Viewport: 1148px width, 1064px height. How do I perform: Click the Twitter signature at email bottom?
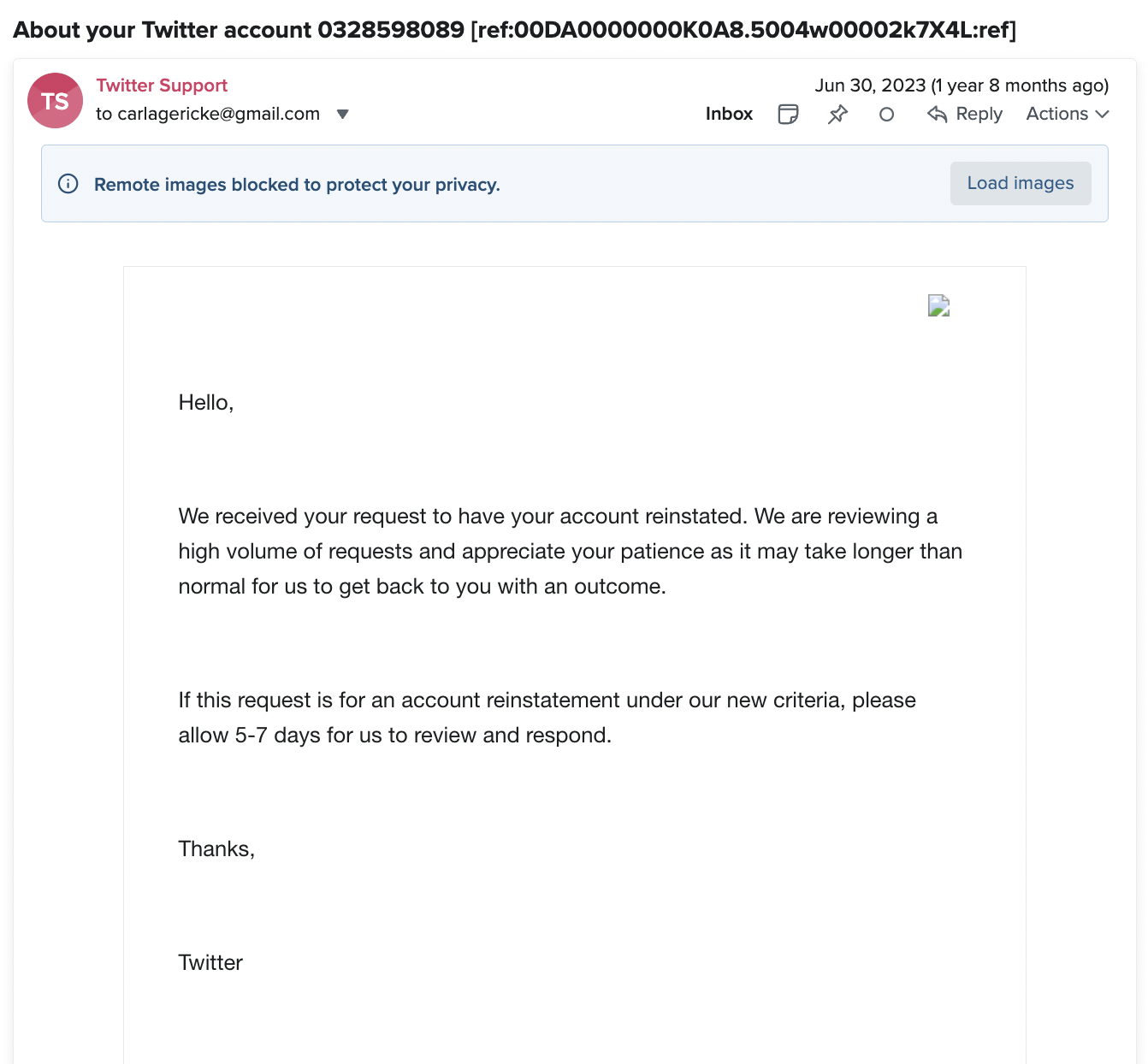[210, 963]
